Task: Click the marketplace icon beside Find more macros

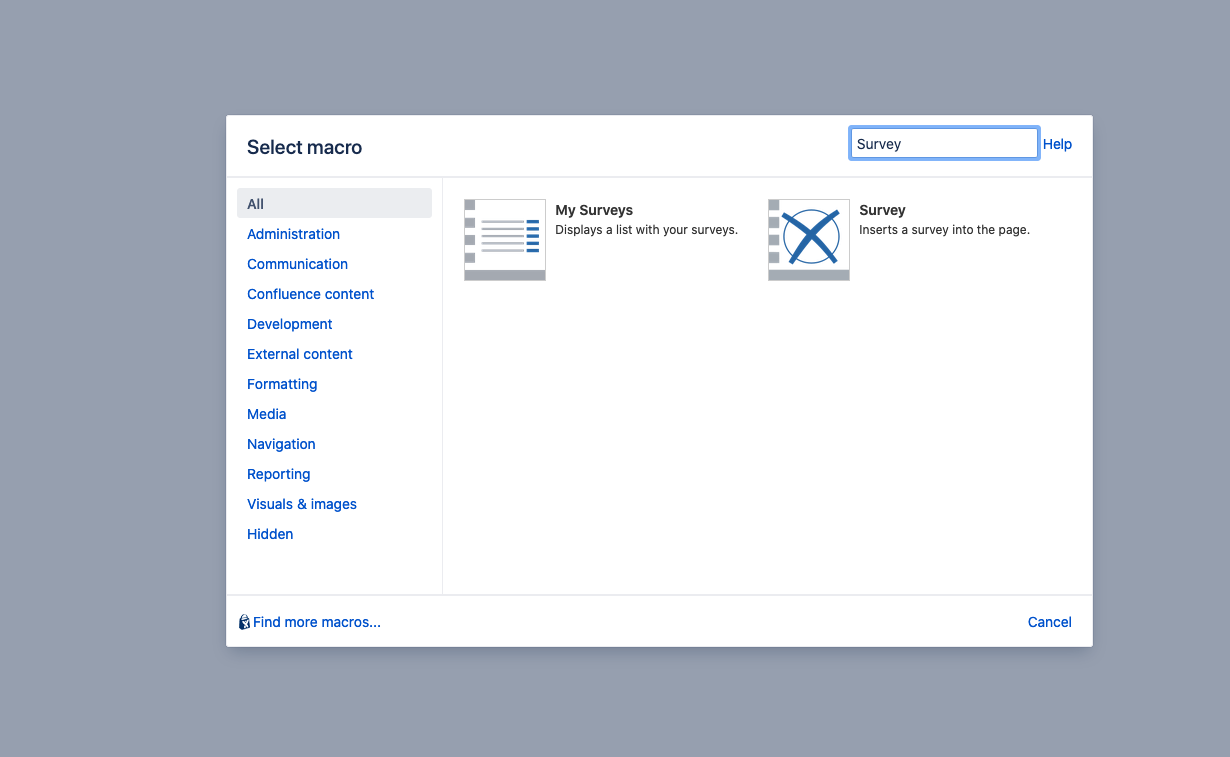Action: pyautogui.click(x=244, y=622)
